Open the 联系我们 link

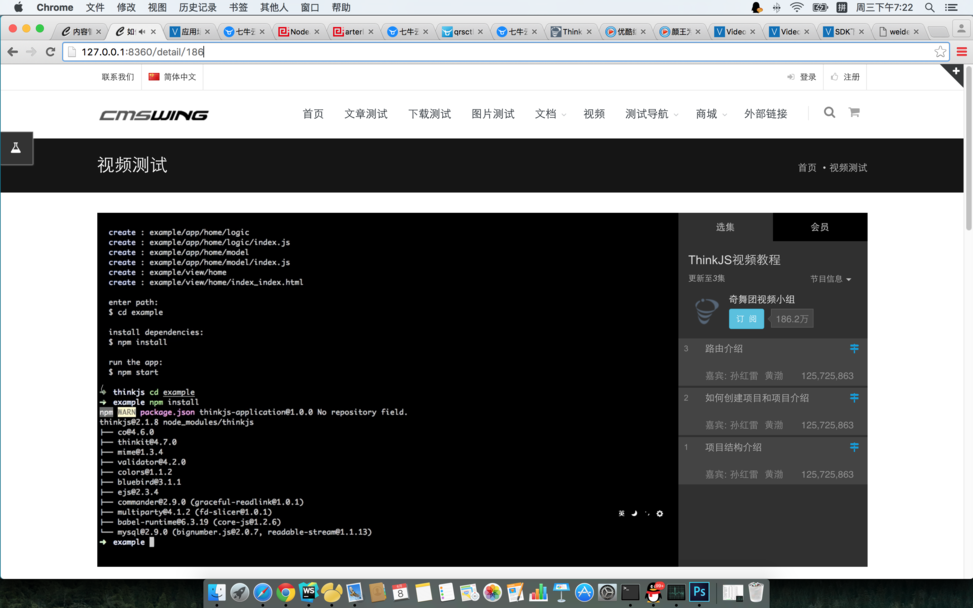coord(118,77)
